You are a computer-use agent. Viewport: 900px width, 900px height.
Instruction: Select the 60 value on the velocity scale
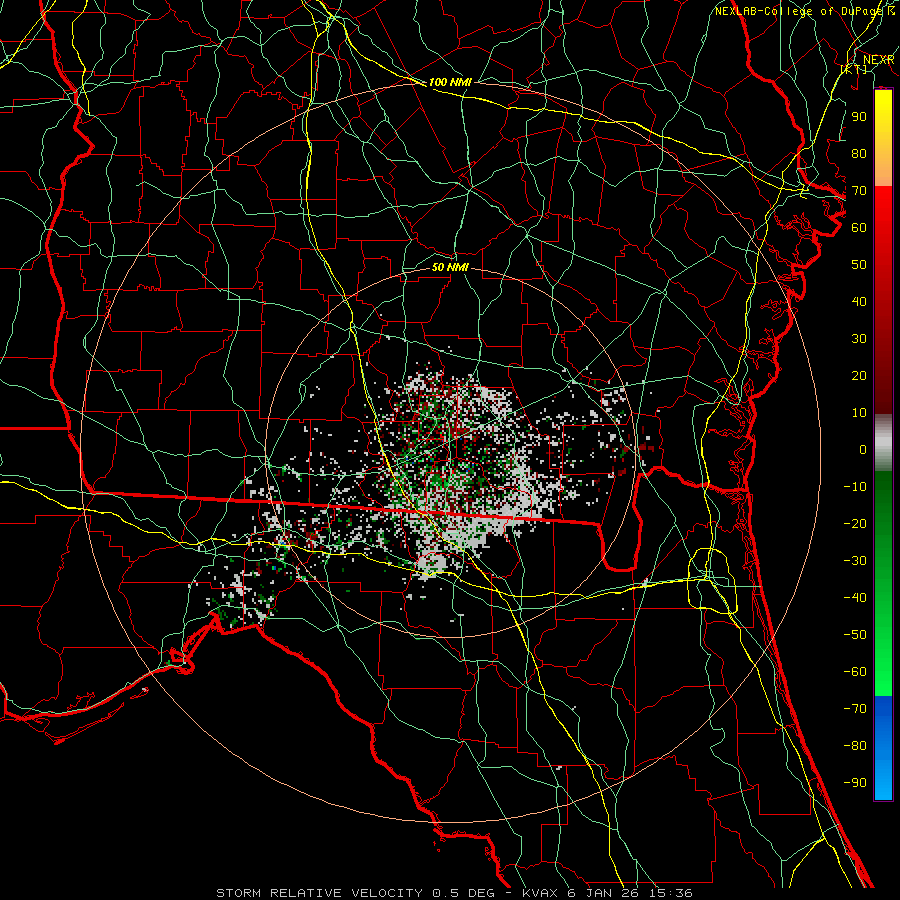(x=859, y=228)
